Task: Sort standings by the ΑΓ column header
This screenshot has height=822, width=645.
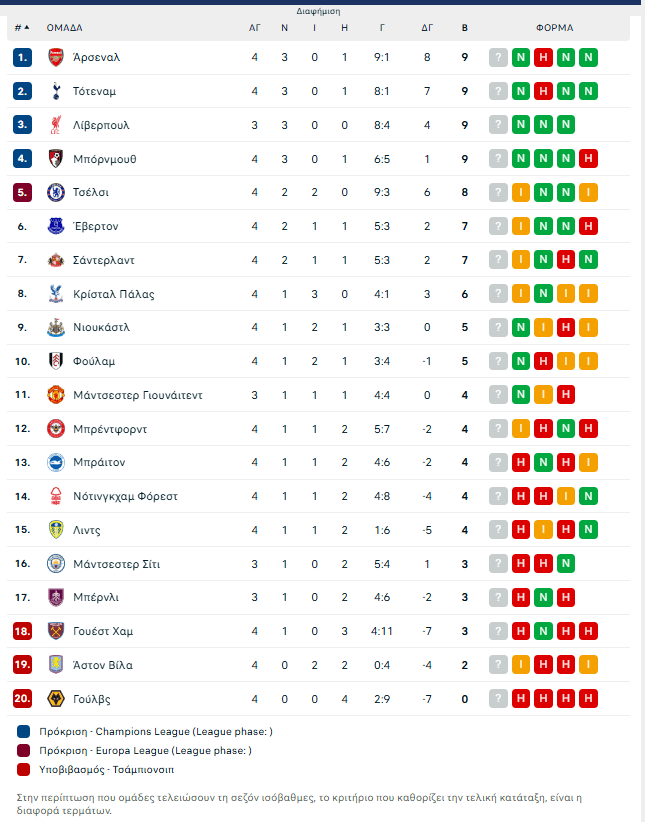Action: click(255, 27)
